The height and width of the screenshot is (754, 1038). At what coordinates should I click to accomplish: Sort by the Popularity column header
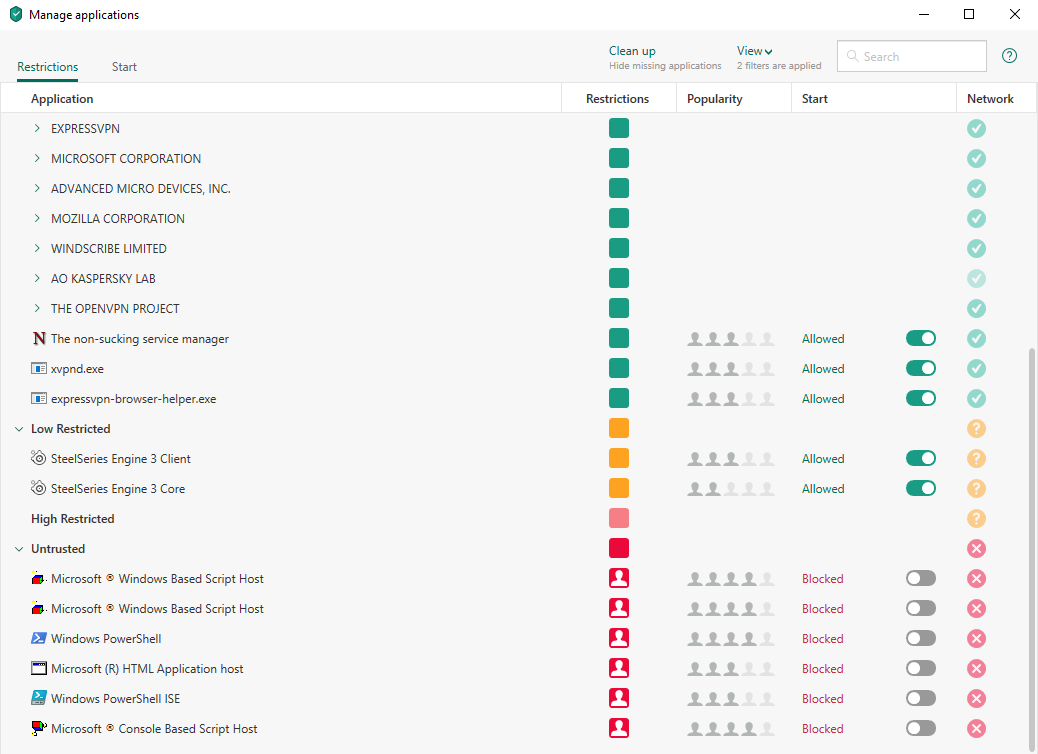click(714, 99)
